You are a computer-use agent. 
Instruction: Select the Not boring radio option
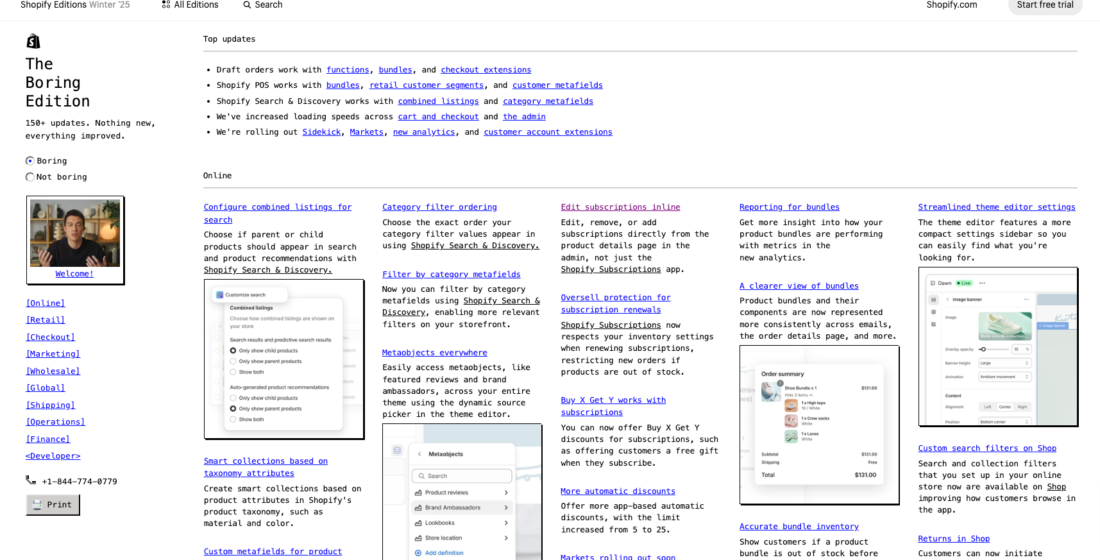point(30,177)
